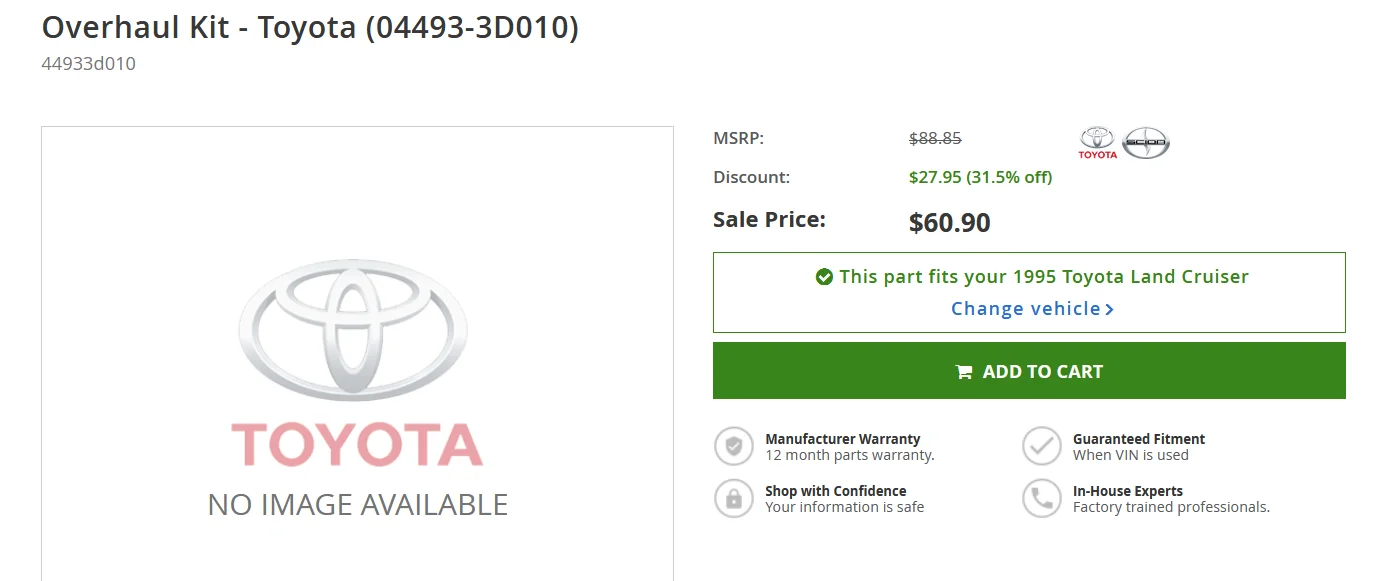1379x581 pixels.
Task: Click the Shop with Confidence padlock icon
Action: (734, 498)
